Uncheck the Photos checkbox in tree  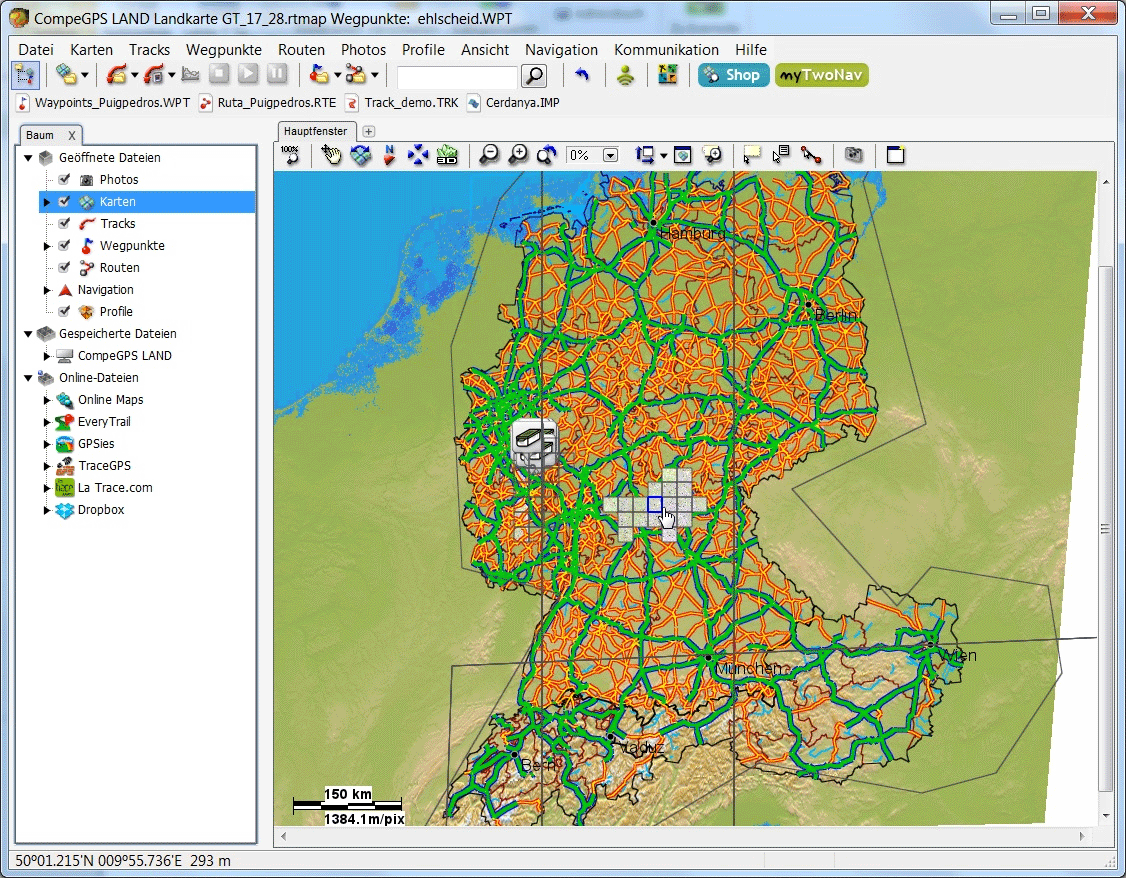(65, 180)
